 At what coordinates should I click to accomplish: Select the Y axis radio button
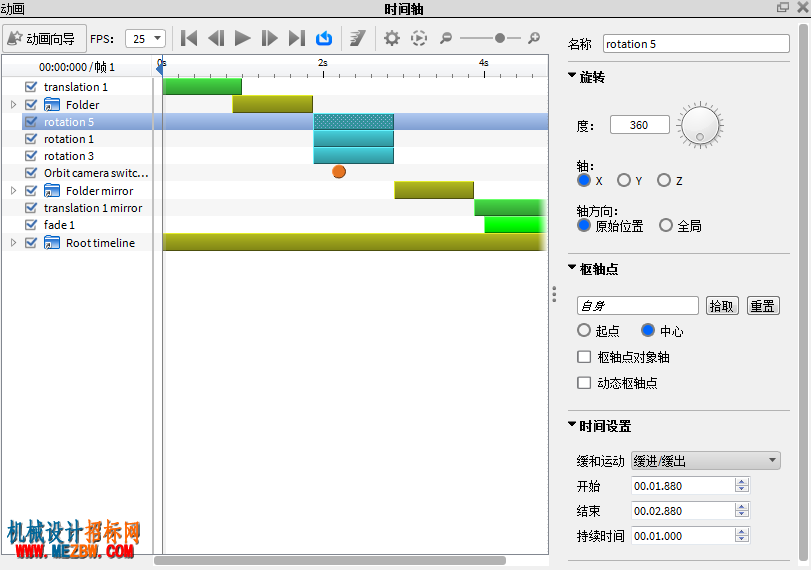tap(624, 180)
